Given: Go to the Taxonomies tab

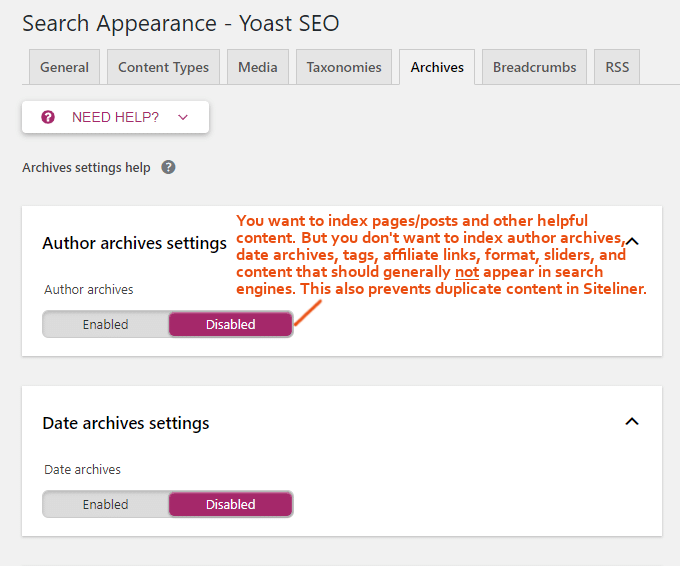Looking at the screenshot, I should 344,67.
